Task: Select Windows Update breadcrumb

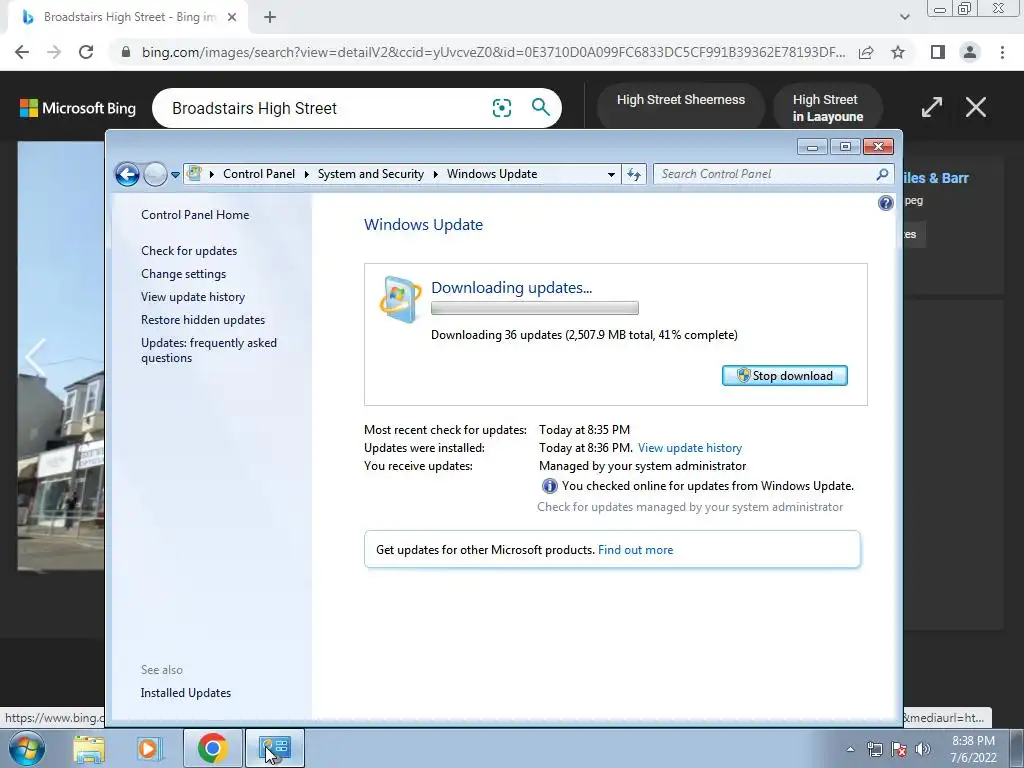Action: pyautogui.click(x=492, y=174)
